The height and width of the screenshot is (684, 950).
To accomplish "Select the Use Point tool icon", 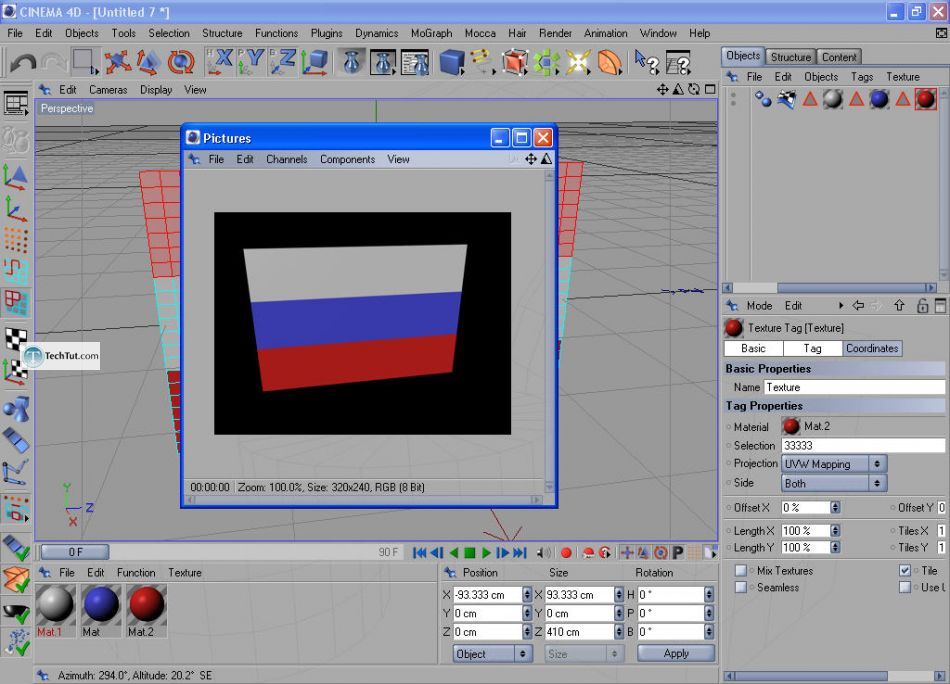I will pyautogui.click(x=16, y=240).
